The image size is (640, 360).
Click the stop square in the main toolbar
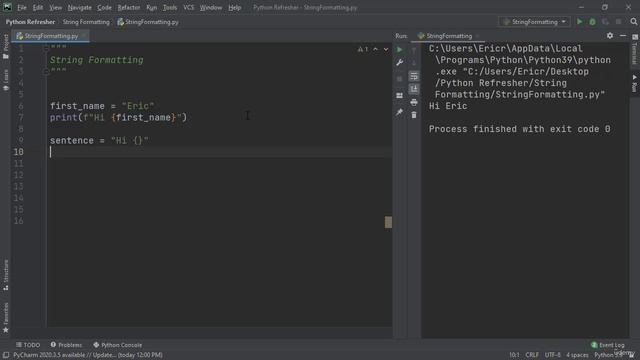point(619,22)
